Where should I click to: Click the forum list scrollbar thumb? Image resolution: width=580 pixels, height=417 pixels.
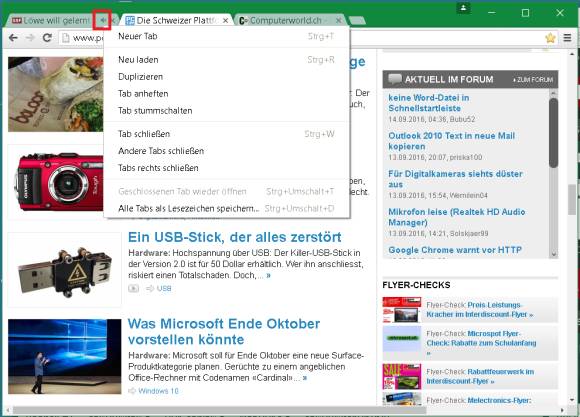pos(553,133)
